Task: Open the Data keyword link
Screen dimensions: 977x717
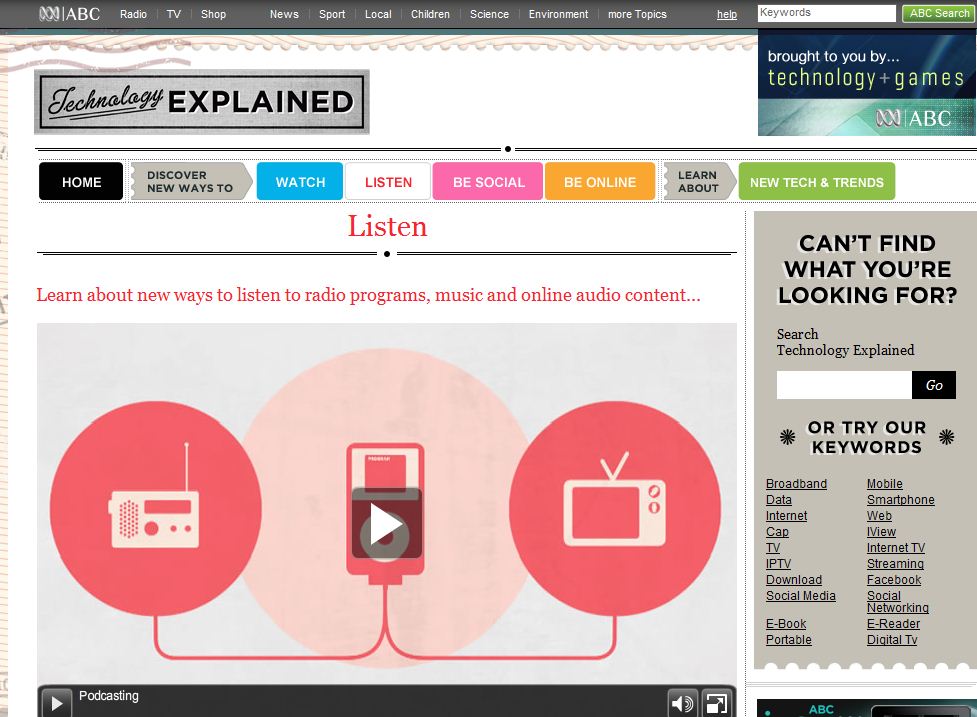Action: pos(779,500)
